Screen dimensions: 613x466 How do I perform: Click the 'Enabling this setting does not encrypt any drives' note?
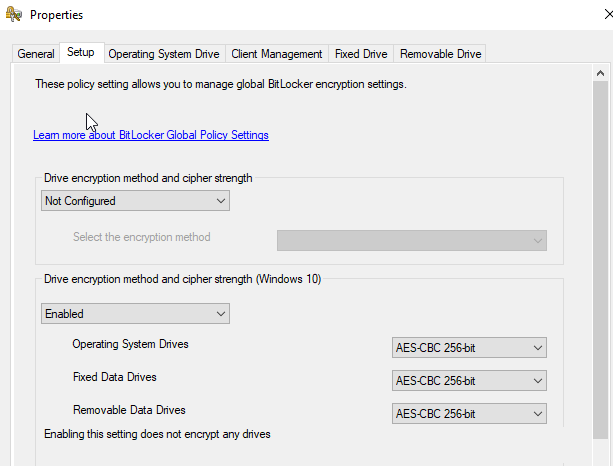click(157, 434)
